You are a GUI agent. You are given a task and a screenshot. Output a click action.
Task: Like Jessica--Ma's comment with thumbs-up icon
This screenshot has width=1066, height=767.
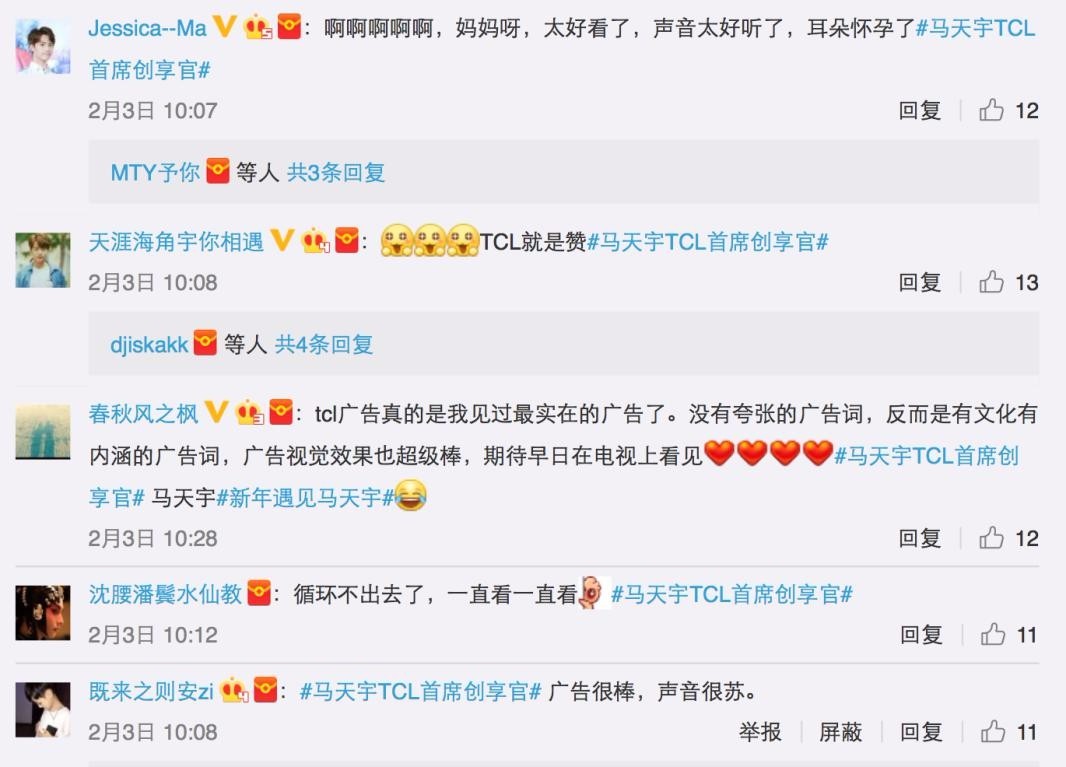point(991,110)
